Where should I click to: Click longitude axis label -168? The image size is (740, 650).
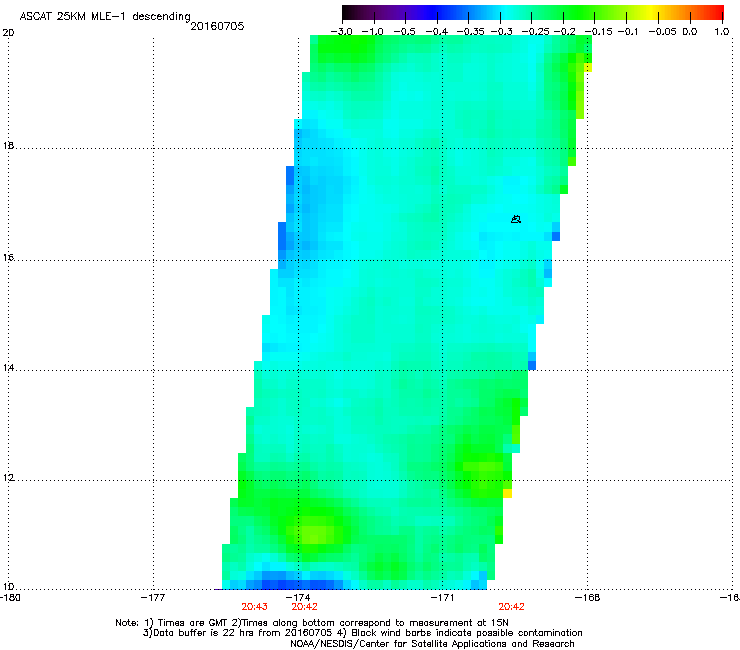pos(588,597)
